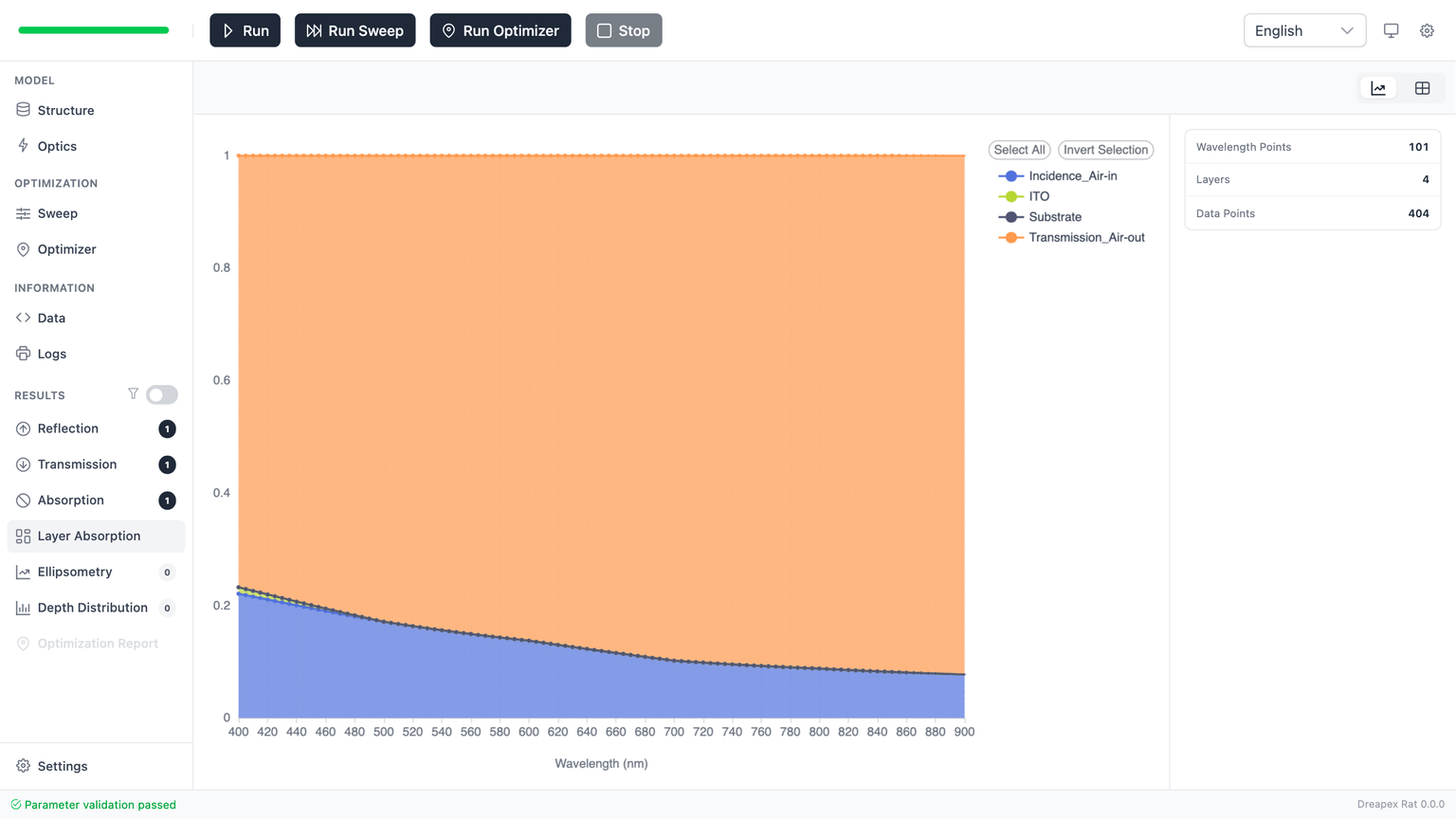Click the Incidence_Air-in blue legend marker

click(1010, 176)
